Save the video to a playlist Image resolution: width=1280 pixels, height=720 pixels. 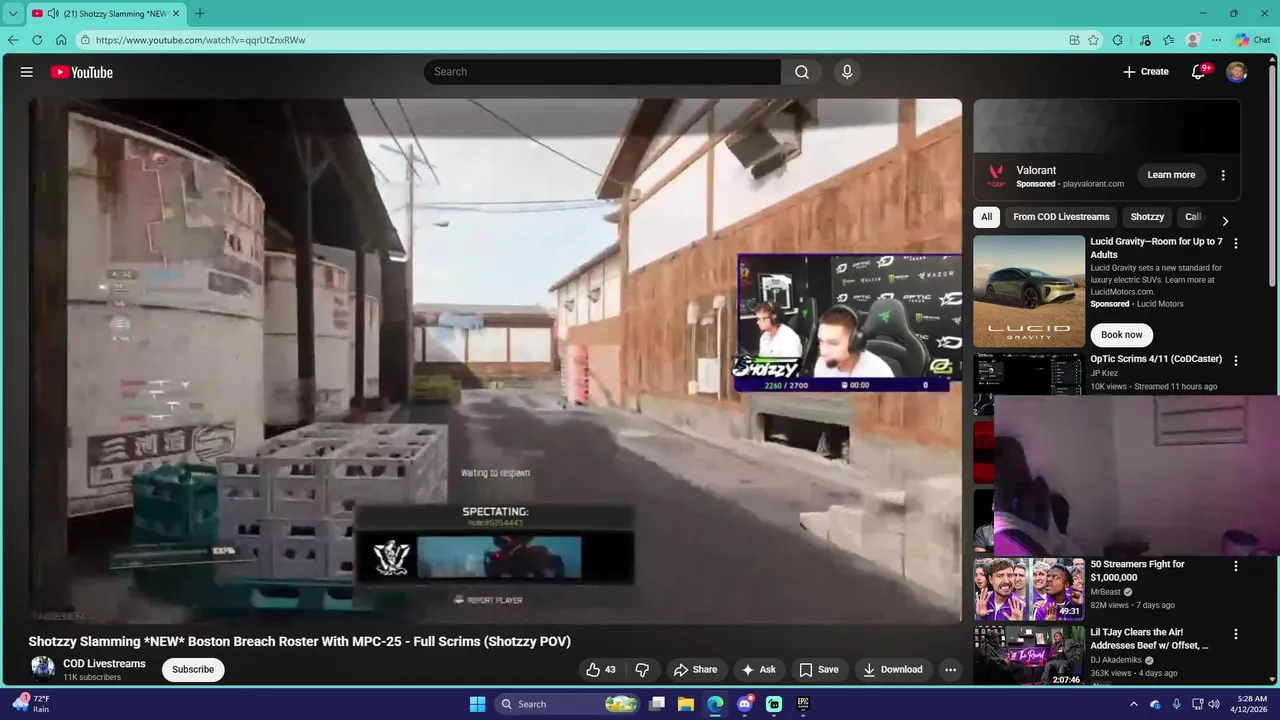point(818,670)
